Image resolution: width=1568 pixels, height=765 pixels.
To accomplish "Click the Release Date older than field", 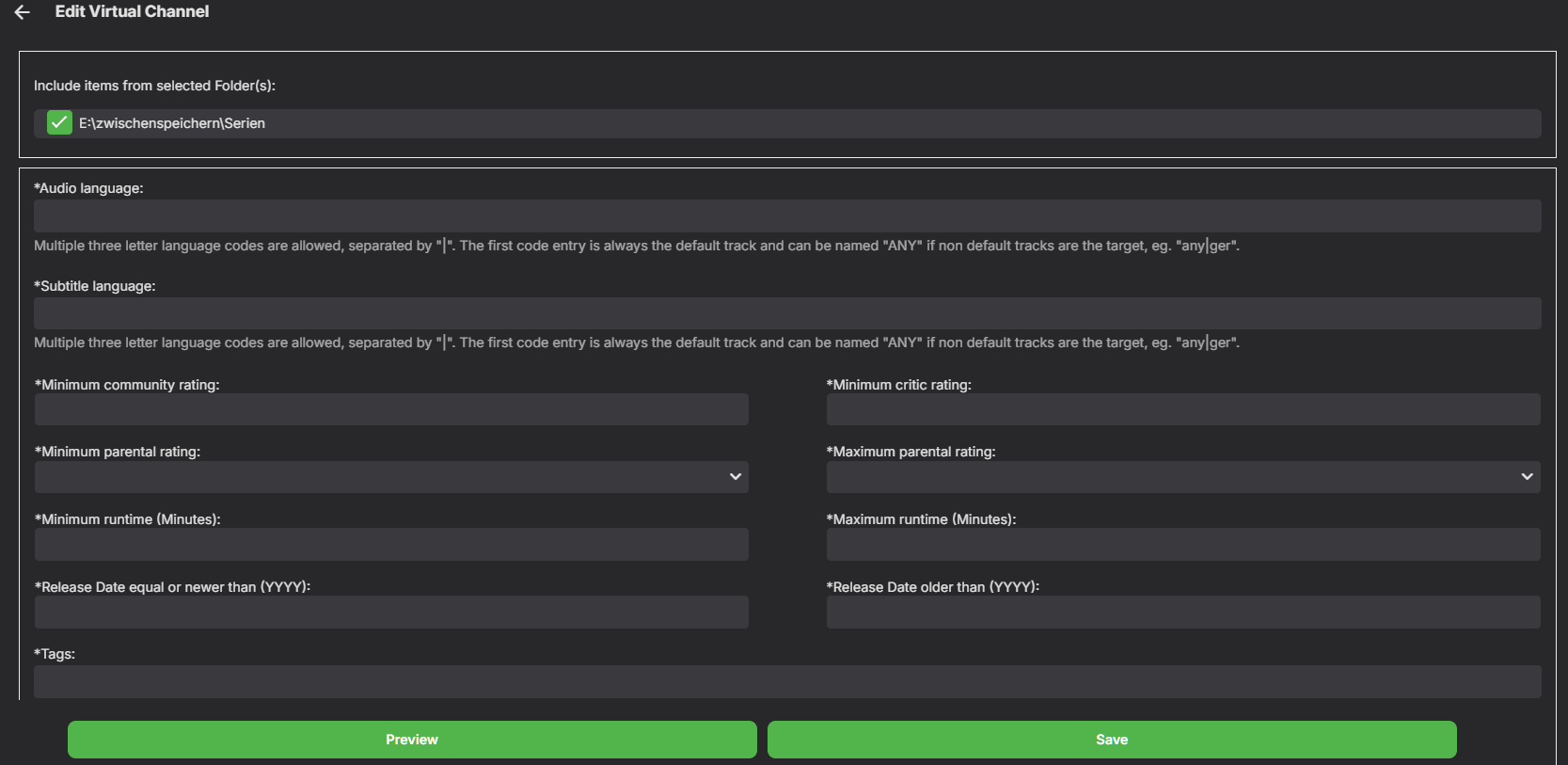I will click(x=1182, y=613).
